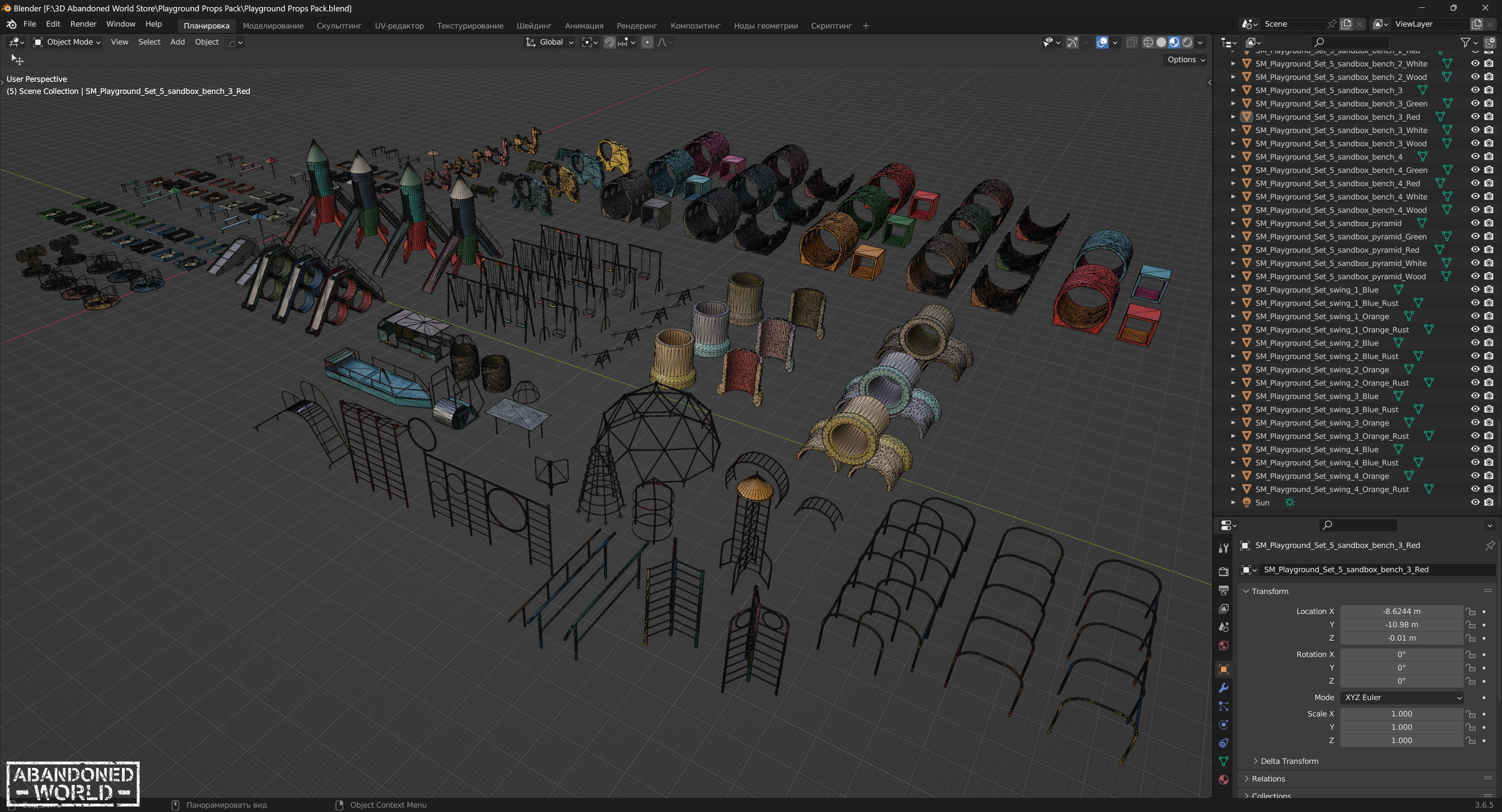The image size is (1502, 812).
Task: Switch to Скриптинг workspace tab
Action: pyautogui.click(x=831, y=26)
